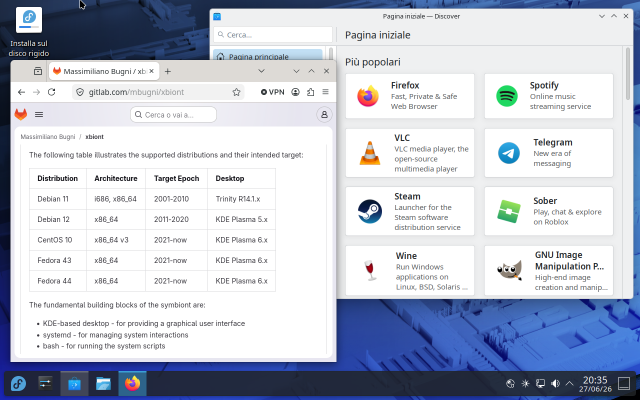Open the VPN panel in Firefox toolbar
The width and height of the screenshot is (640, 400).
272,92
